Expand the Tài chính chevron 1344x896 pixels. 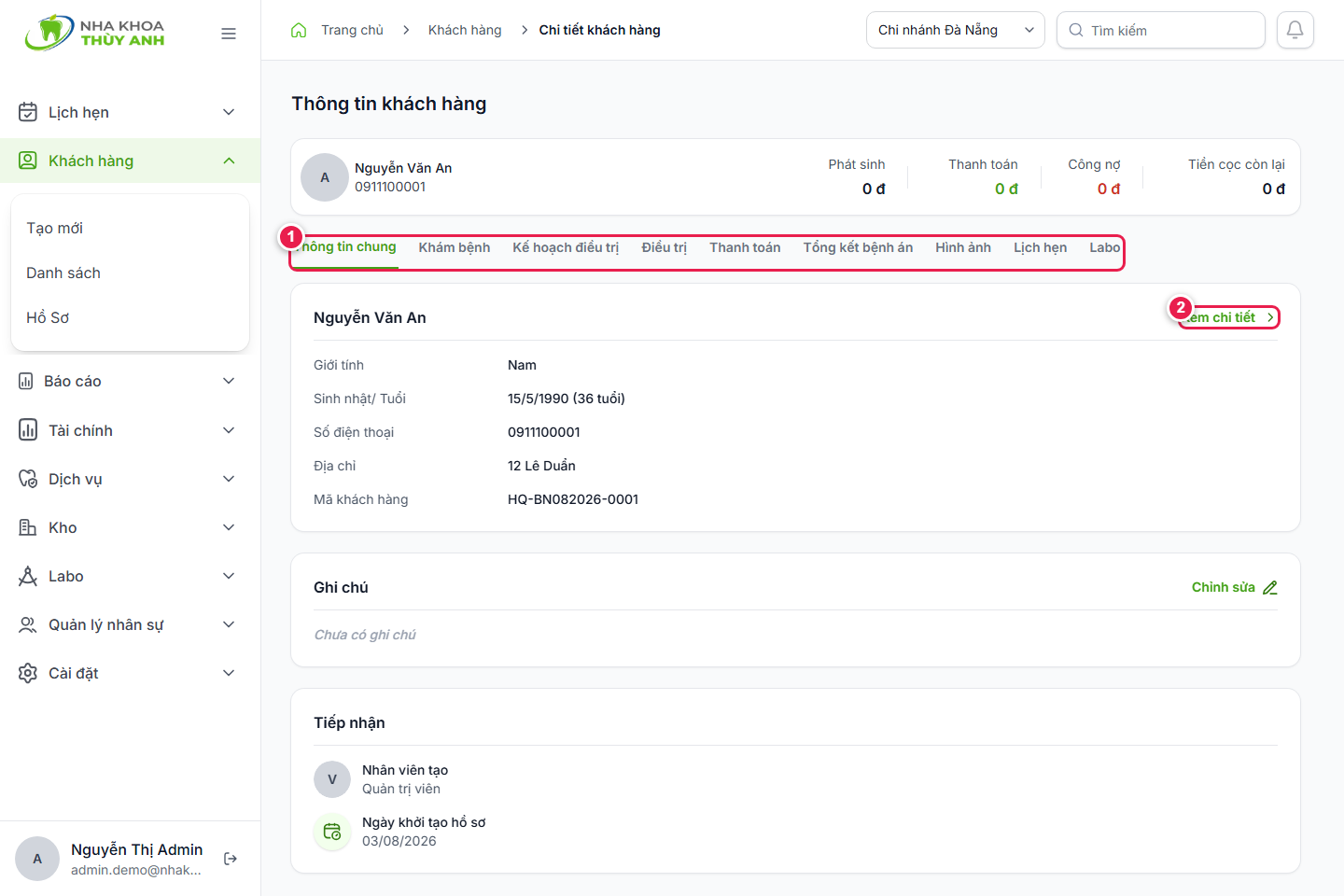(229, 430)
